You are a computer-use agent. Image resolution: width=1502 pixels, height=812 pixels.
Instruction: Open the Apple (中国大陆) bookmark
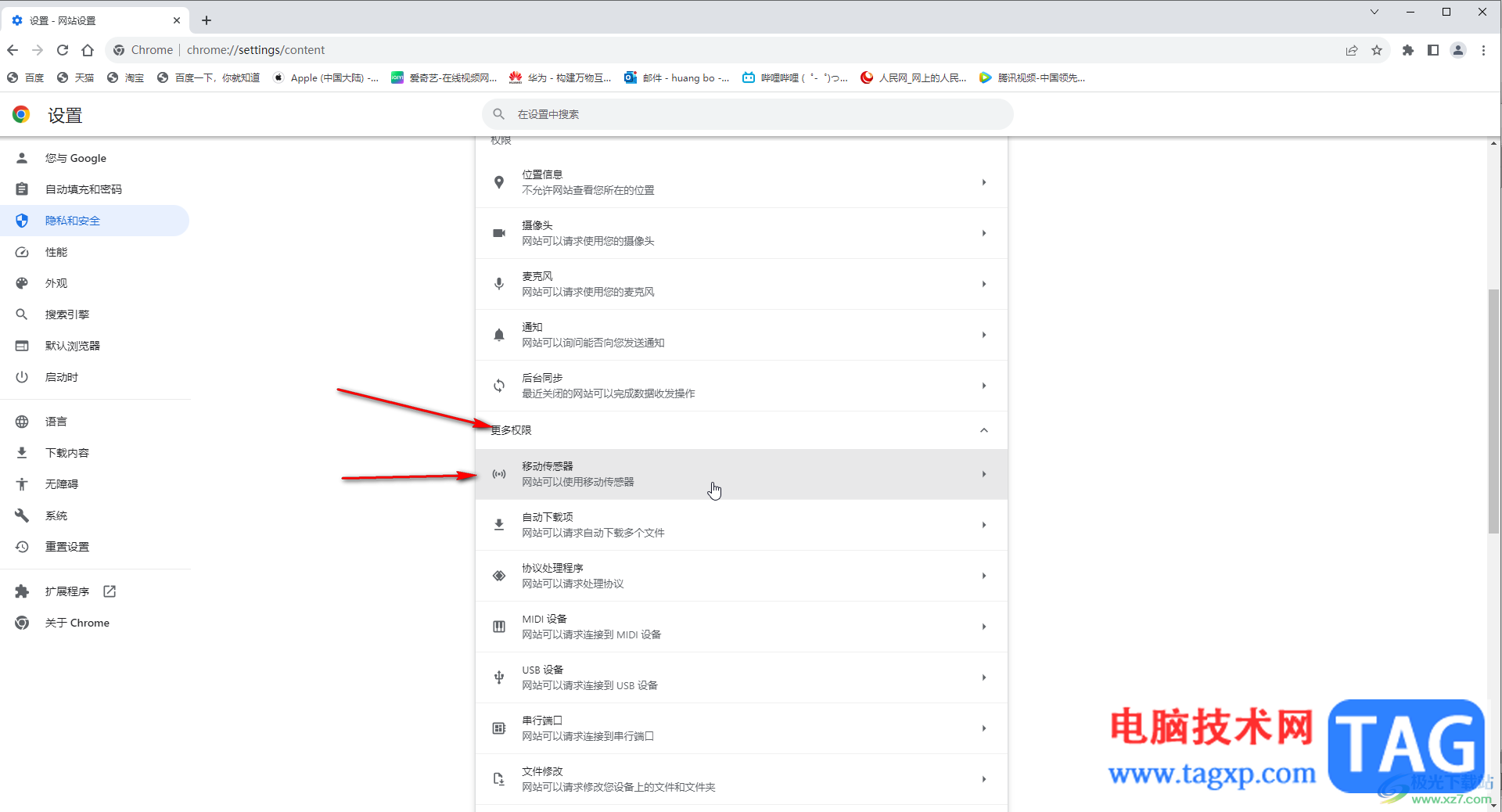tap(326, 77)
